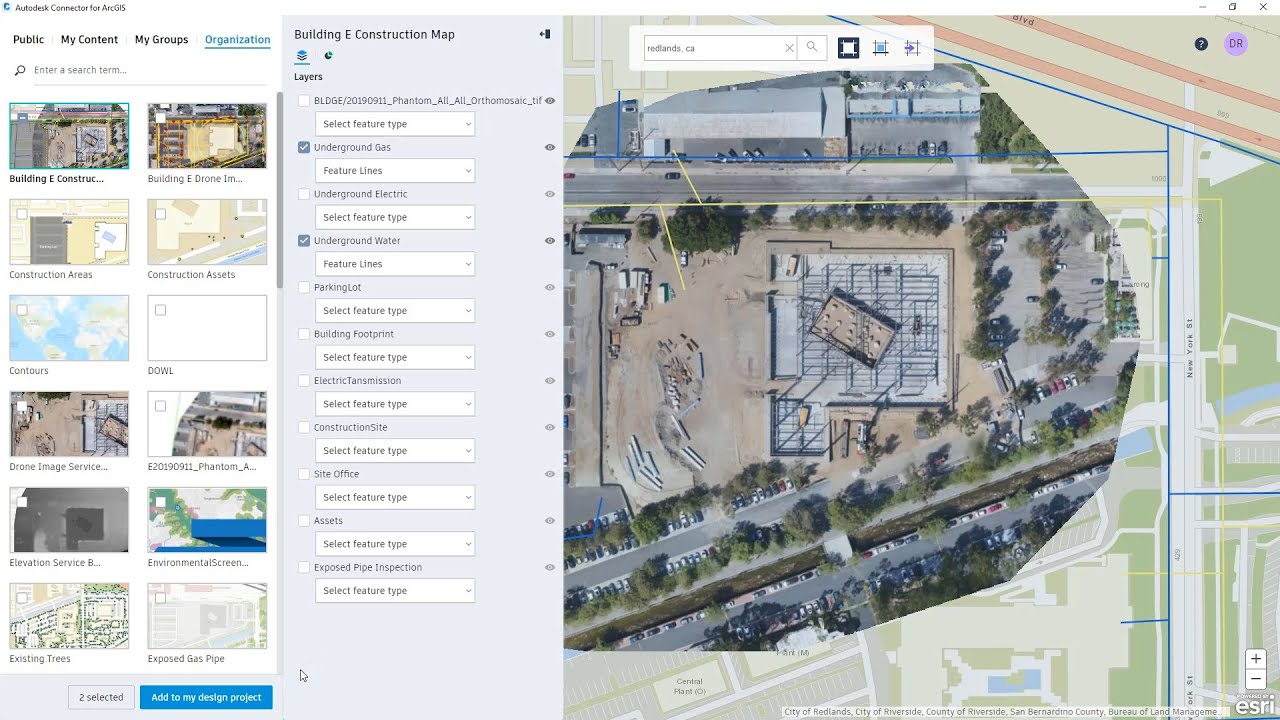Image resolution: width=1280 pixels, height=720 pixels.
Task: Open feature type dropdown under Site Office
Action: (395, 497)
